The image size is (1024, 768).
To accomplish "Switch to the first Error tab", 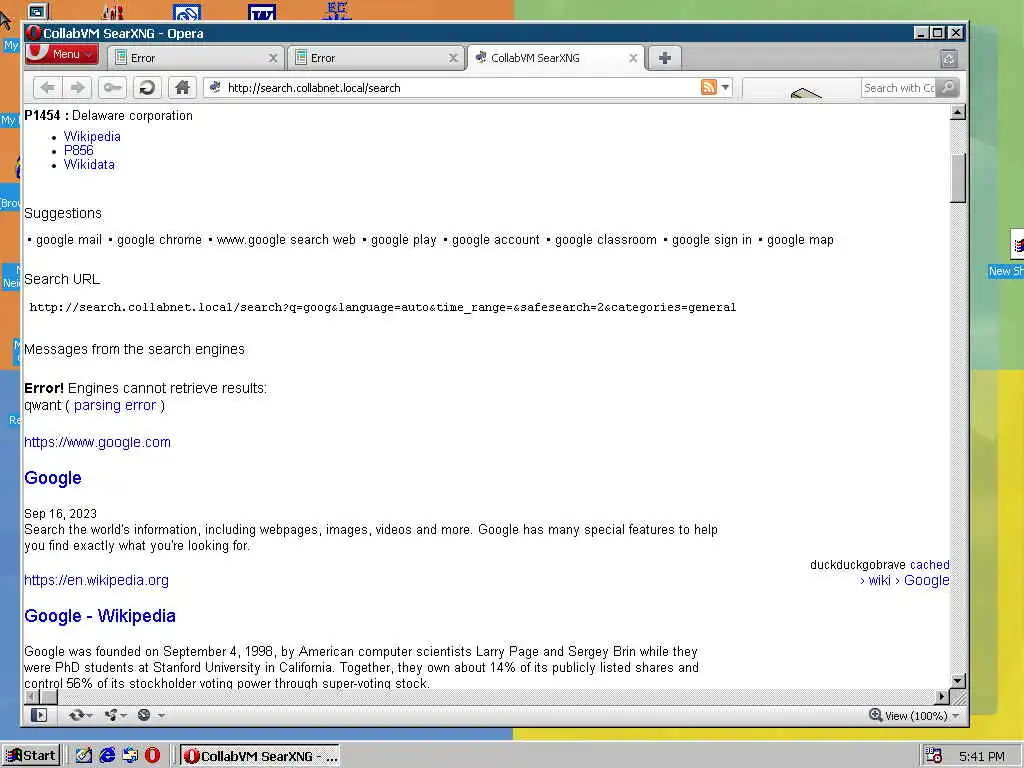I will pyautogui.click(x=196, y=58).
